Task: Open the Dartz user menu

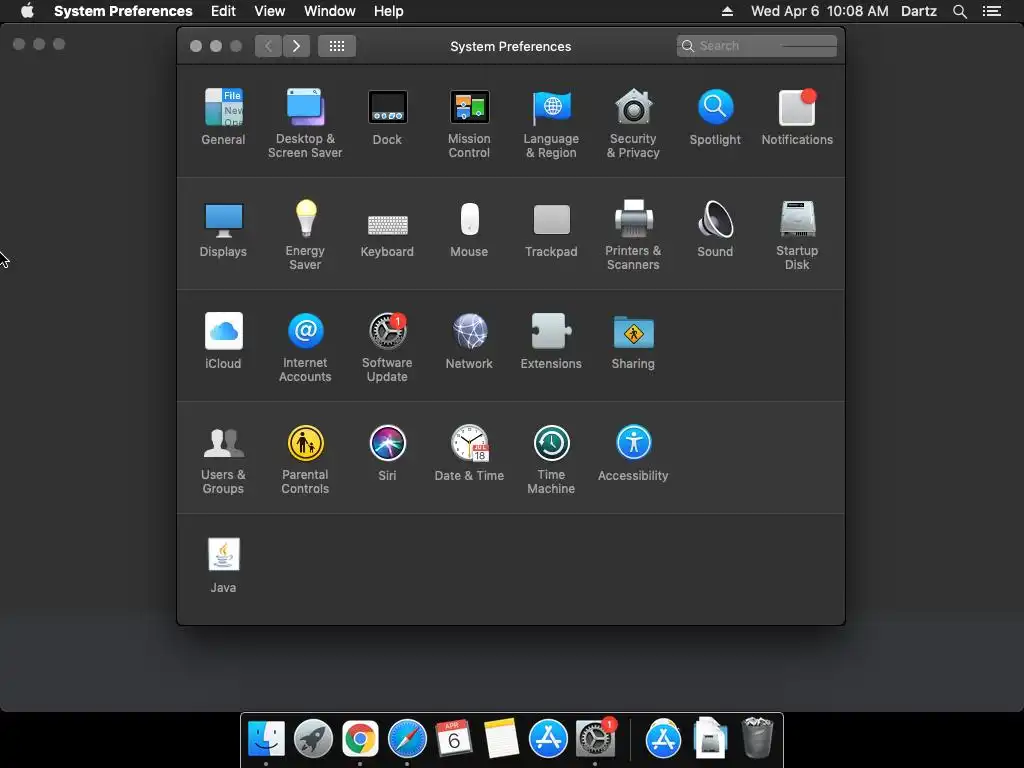Action: pos(919,11)
